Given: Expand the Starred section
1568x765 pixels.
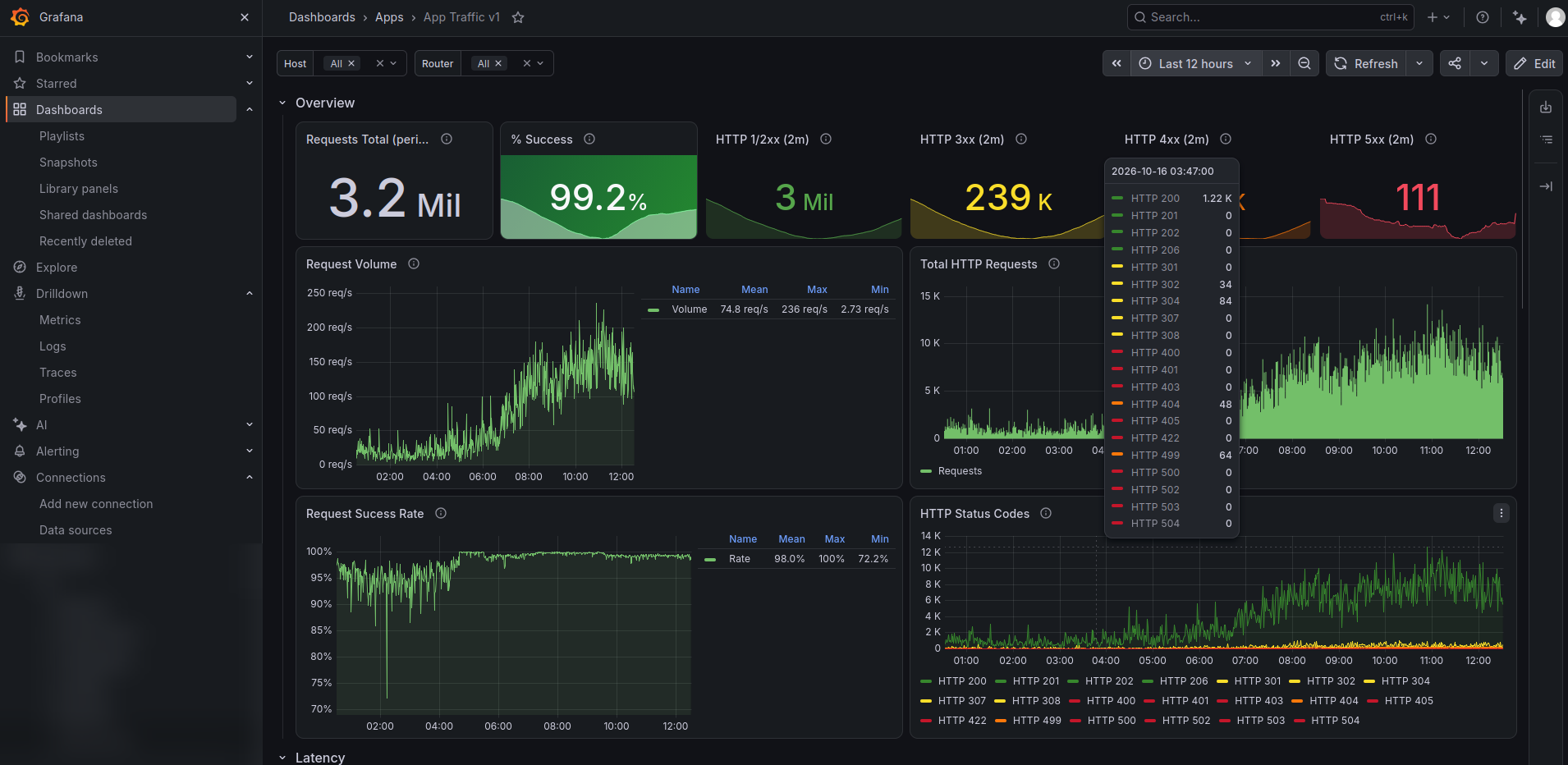Looking at the screenshot, I should (x=250, y=83).
